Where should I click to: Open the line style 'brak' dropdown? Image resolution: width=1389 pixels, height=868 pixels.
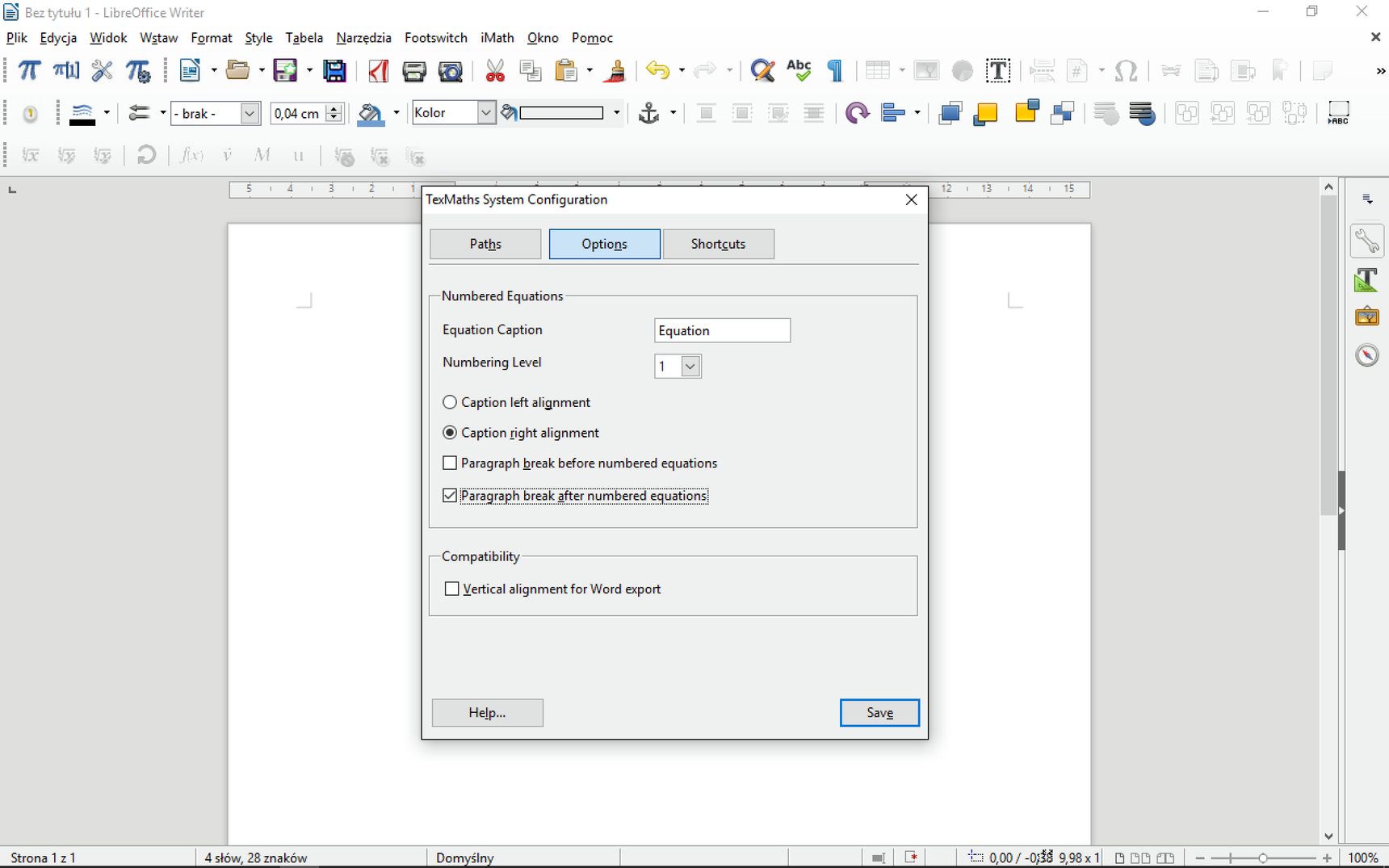click(x=250, y=113)
